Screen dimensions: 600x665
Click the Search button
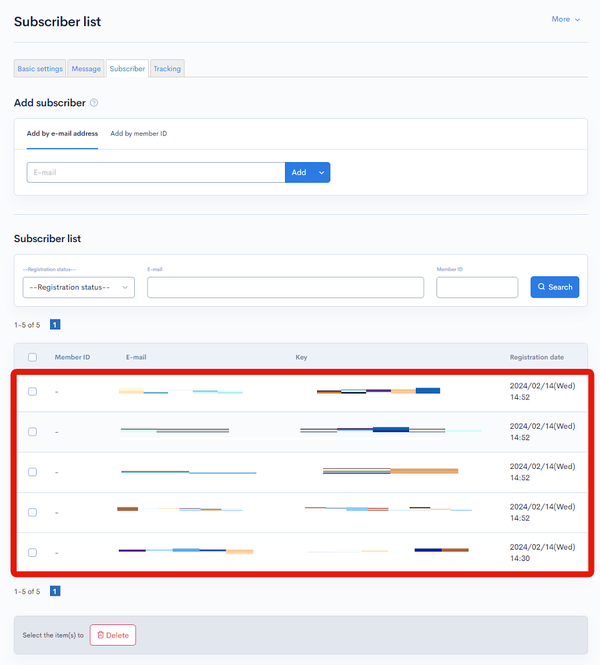tap(555, 287)
